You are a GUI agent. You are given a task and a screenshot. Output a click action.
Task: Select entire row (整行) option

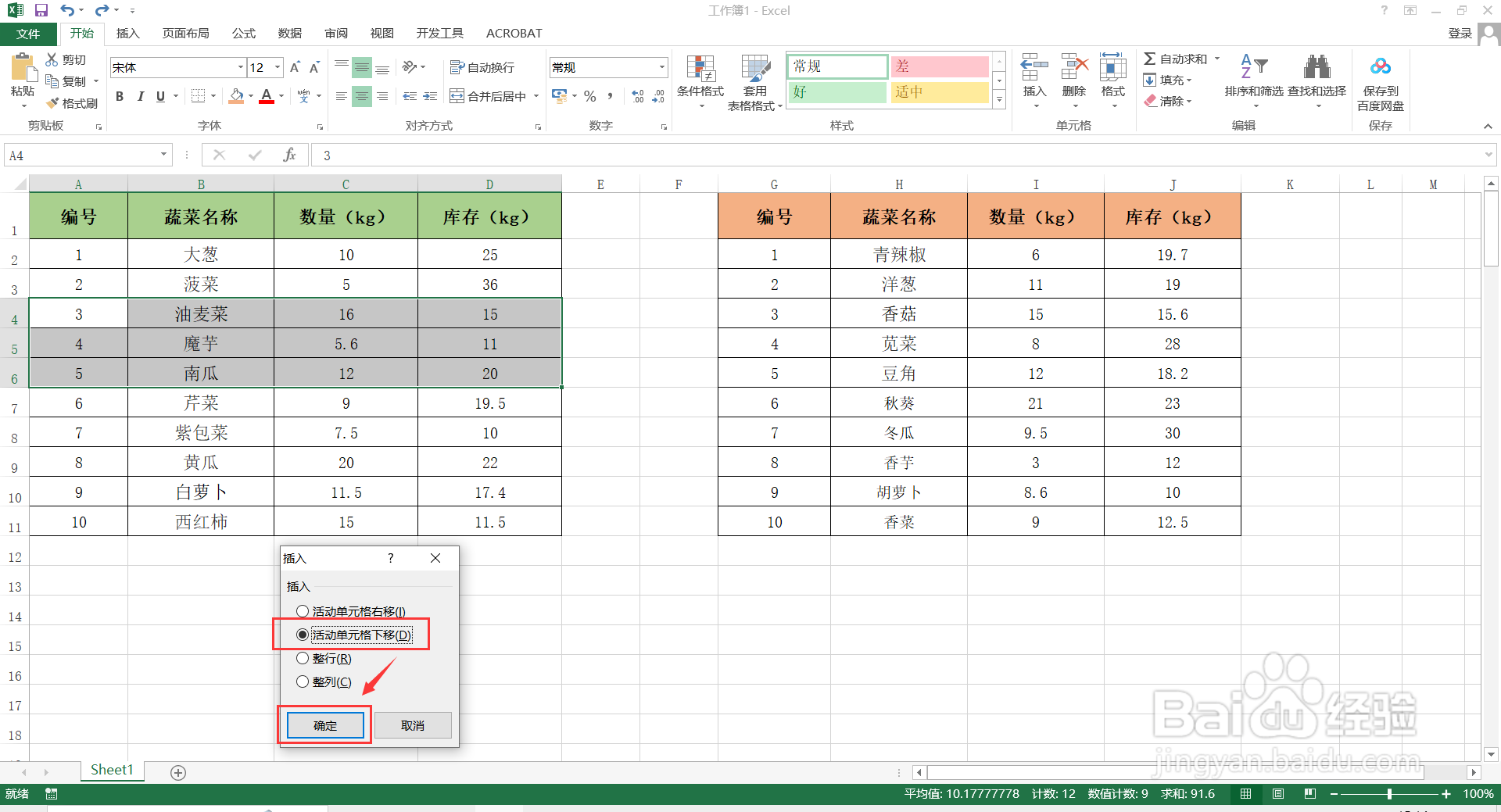[324, 658]
